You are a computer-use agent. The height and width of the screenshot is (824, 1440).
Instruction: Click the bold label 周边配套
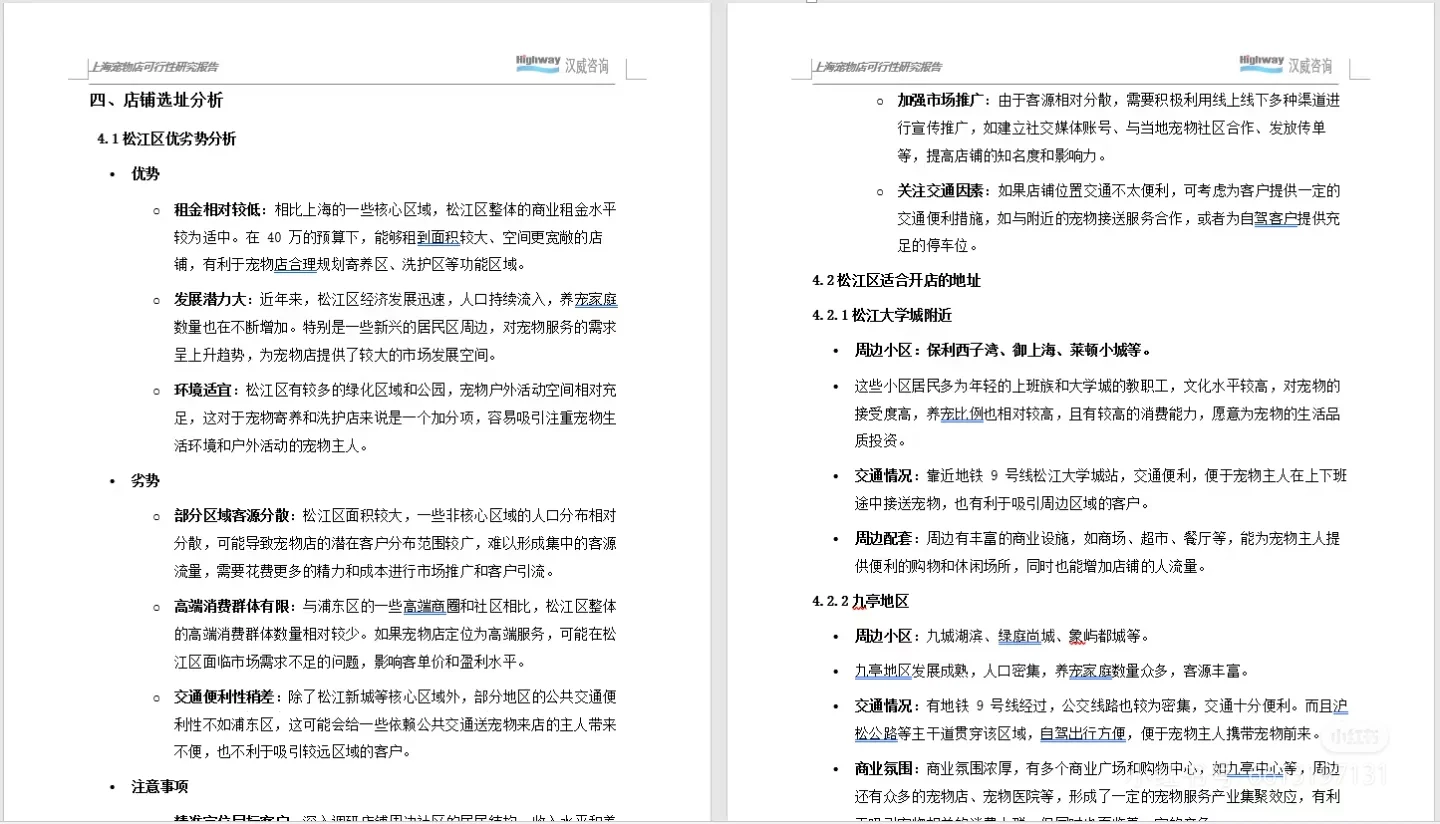883,538
